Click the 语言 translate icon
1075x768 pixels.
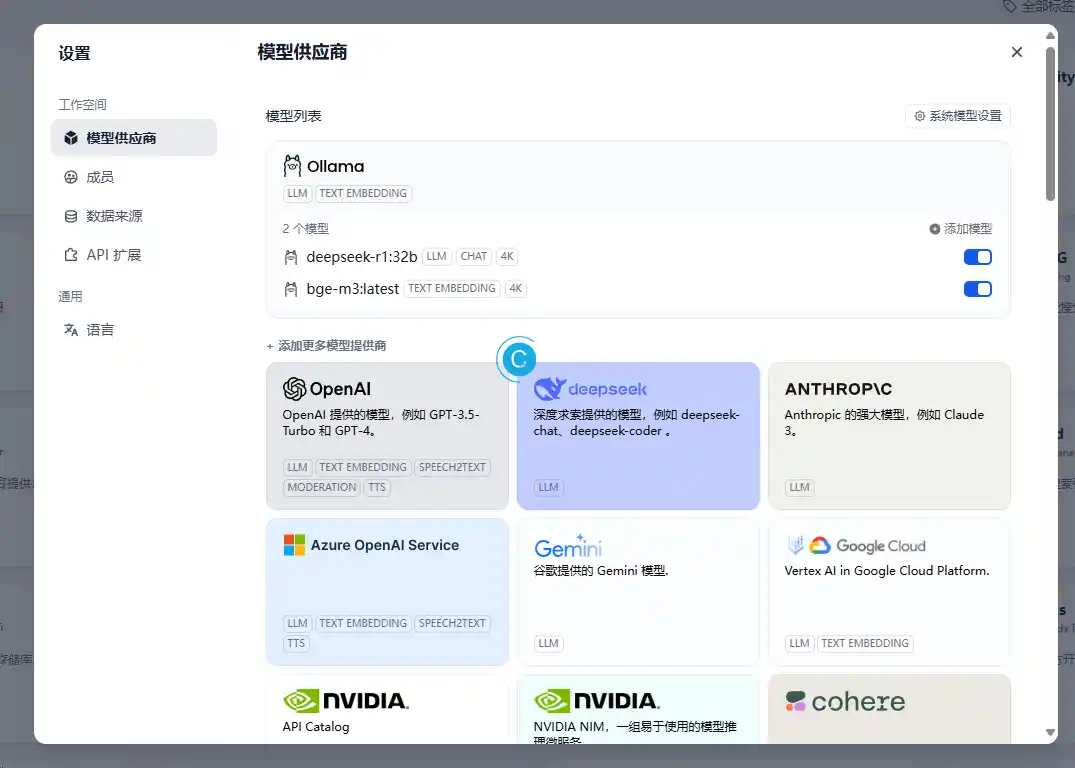click(x=71, y=330)
